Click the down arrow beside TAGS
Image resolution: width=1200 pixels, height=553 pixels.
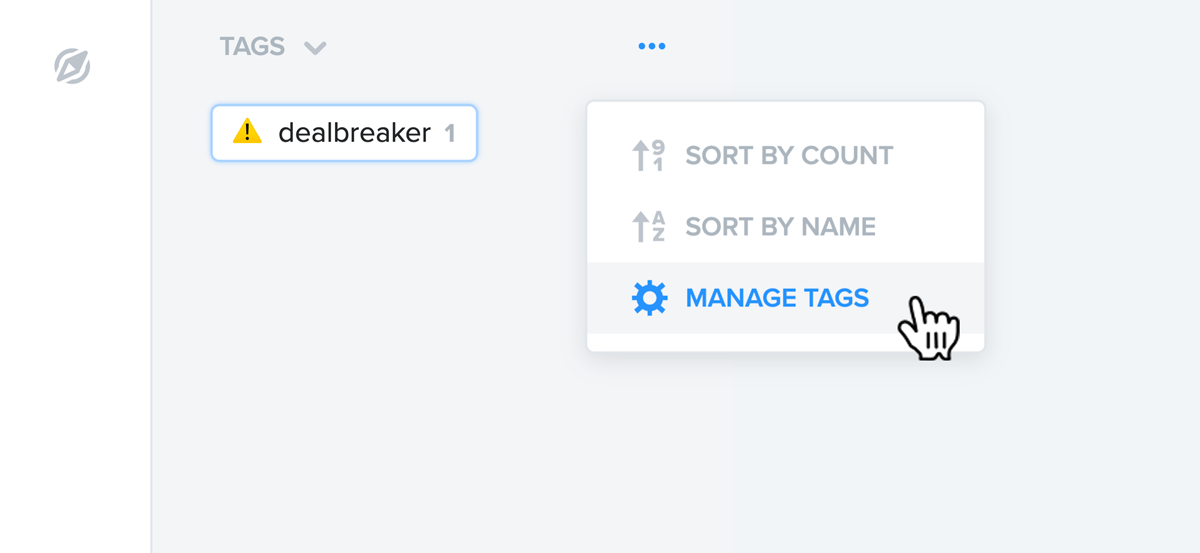(x=315, y=48)
